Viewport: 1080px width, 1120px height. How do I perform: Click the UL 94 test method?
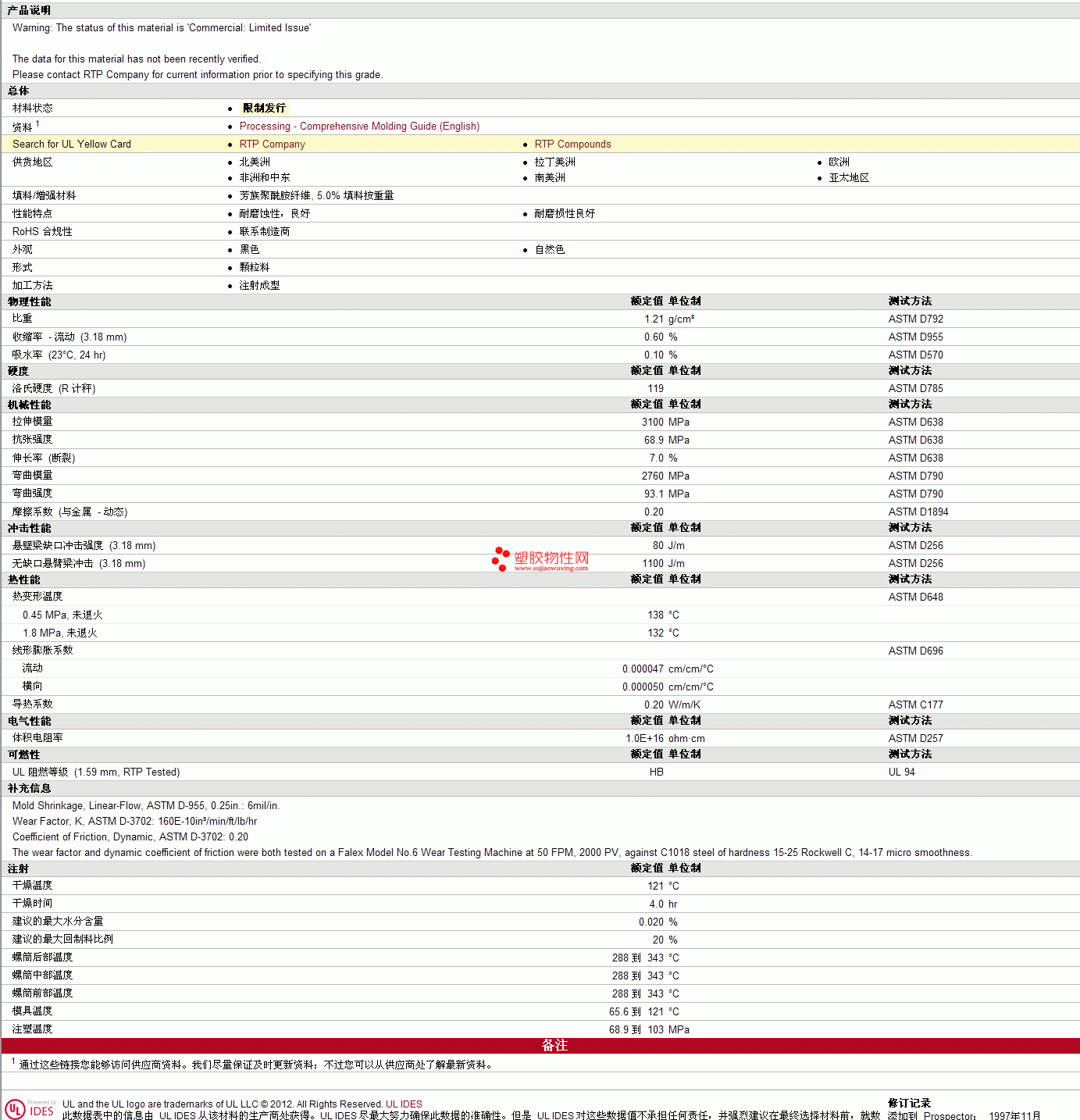tap(902, 772)
